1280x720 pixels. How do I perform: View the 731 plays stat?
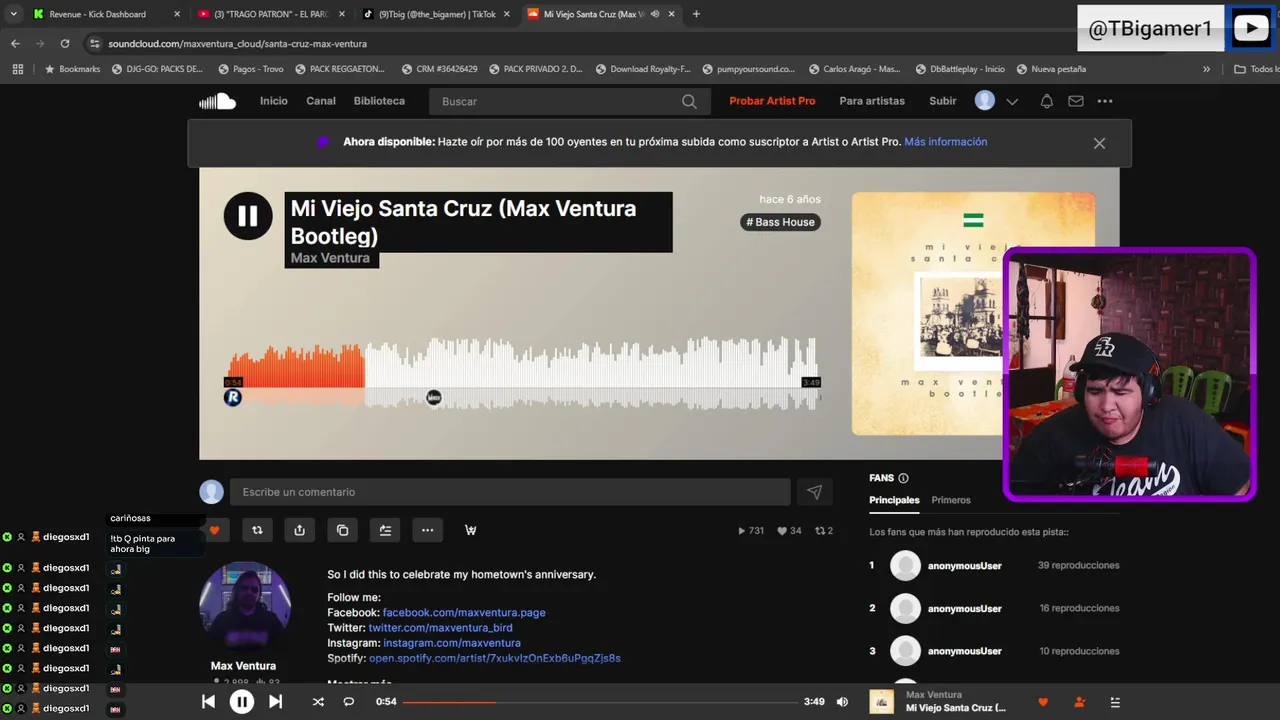pyautogui.click(x=751, y=531)
